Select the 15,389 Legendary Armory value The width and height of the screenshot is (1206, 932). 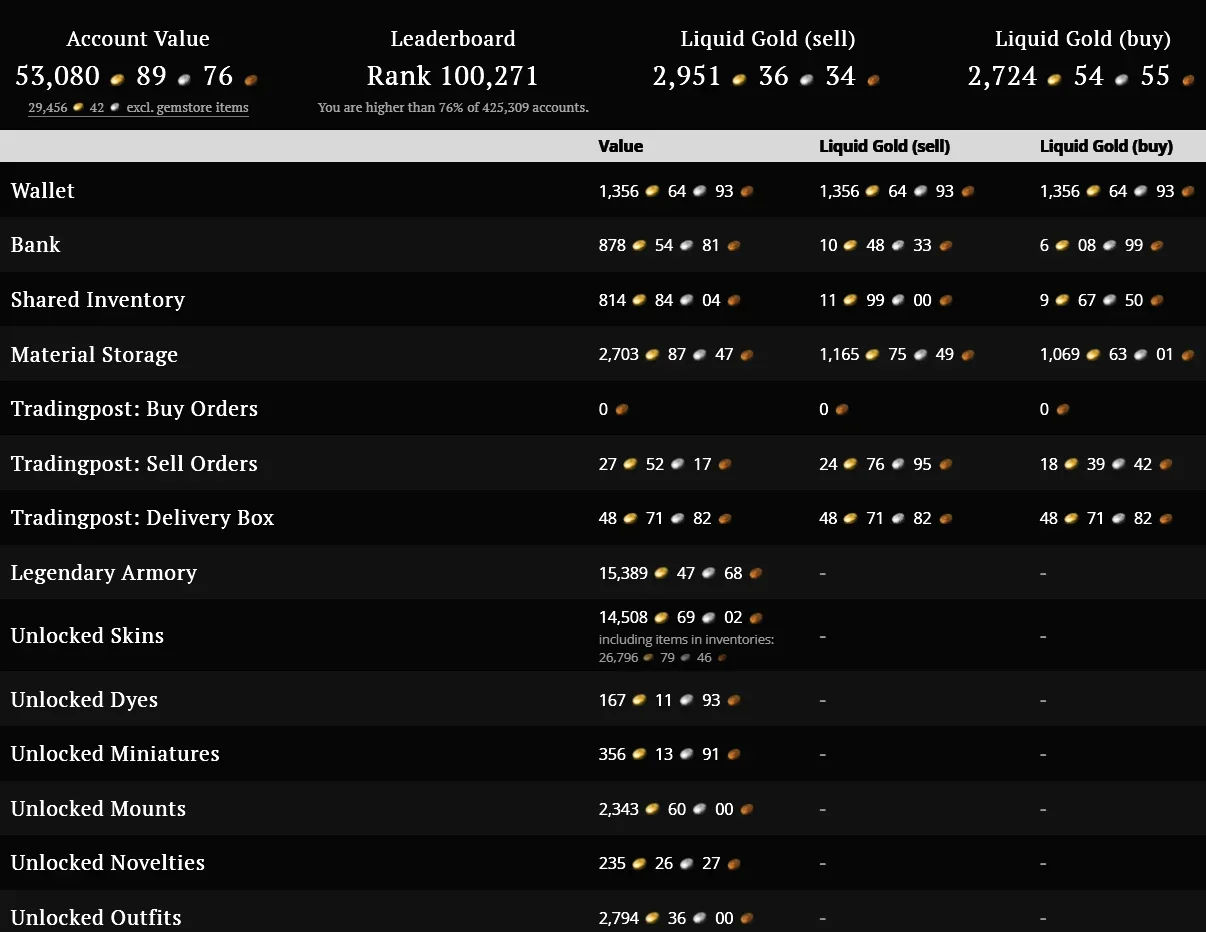click(x=623, y=573)
